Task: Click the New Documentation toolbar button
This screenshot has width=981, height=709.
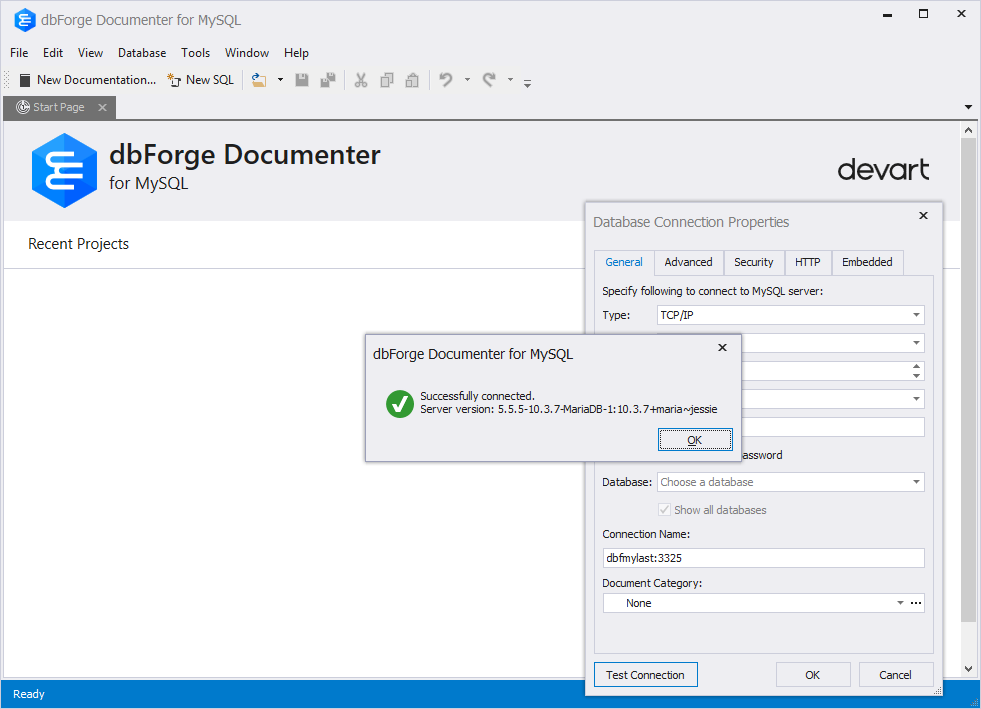Action: [88, 80]
